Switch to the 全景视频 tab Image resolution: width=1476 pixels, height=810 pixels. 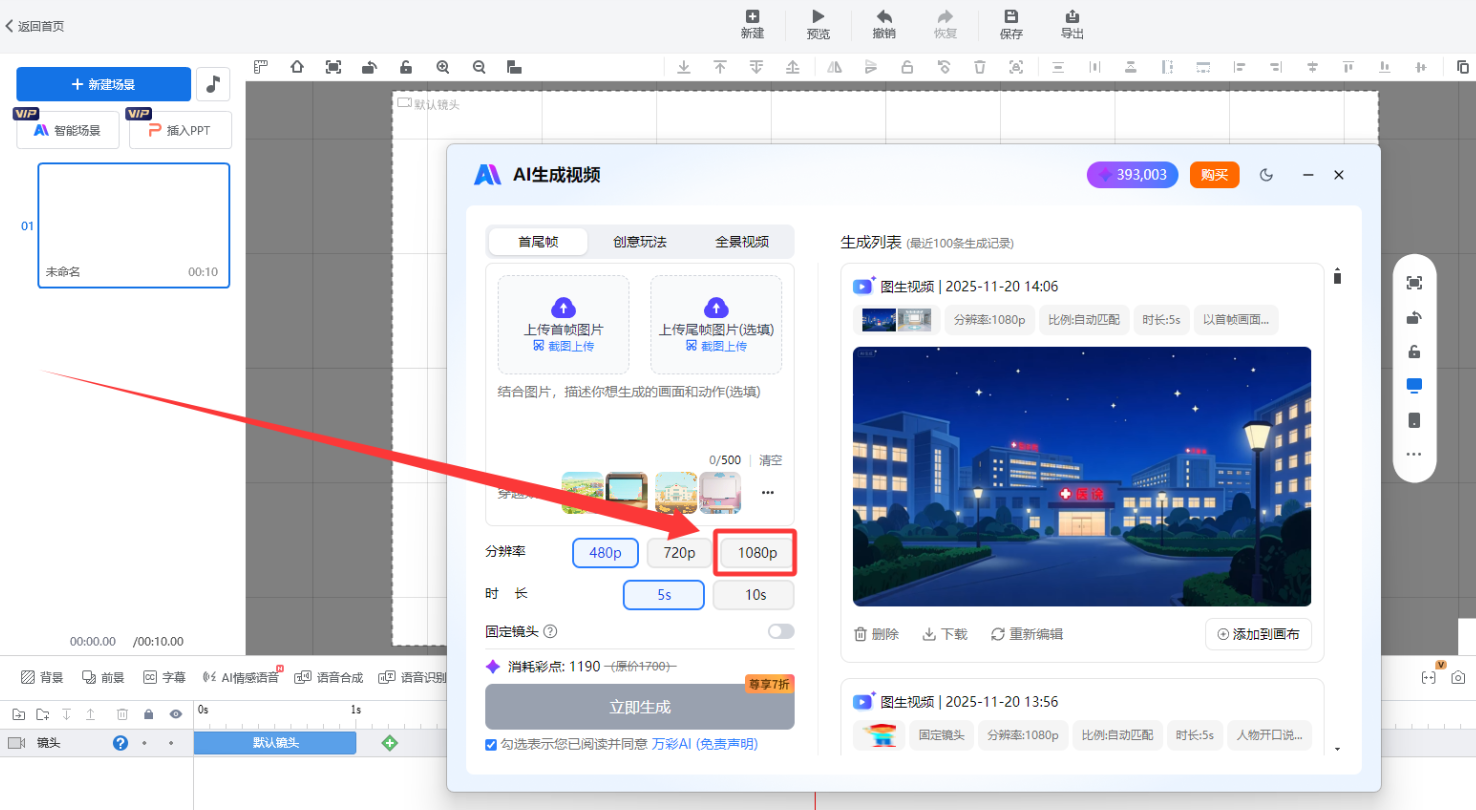click(x=742, y=242)
